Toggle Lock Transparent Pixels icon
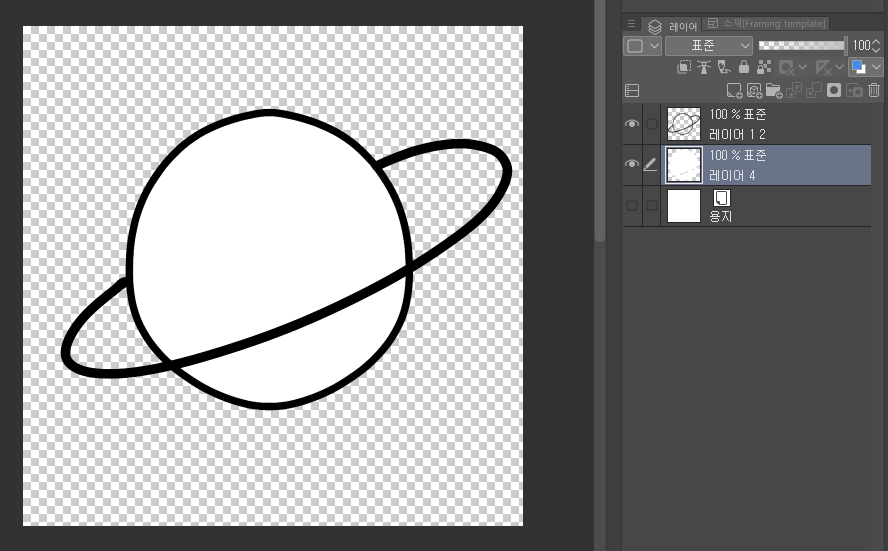Screen dimensions: 888x551 point(764,67)
